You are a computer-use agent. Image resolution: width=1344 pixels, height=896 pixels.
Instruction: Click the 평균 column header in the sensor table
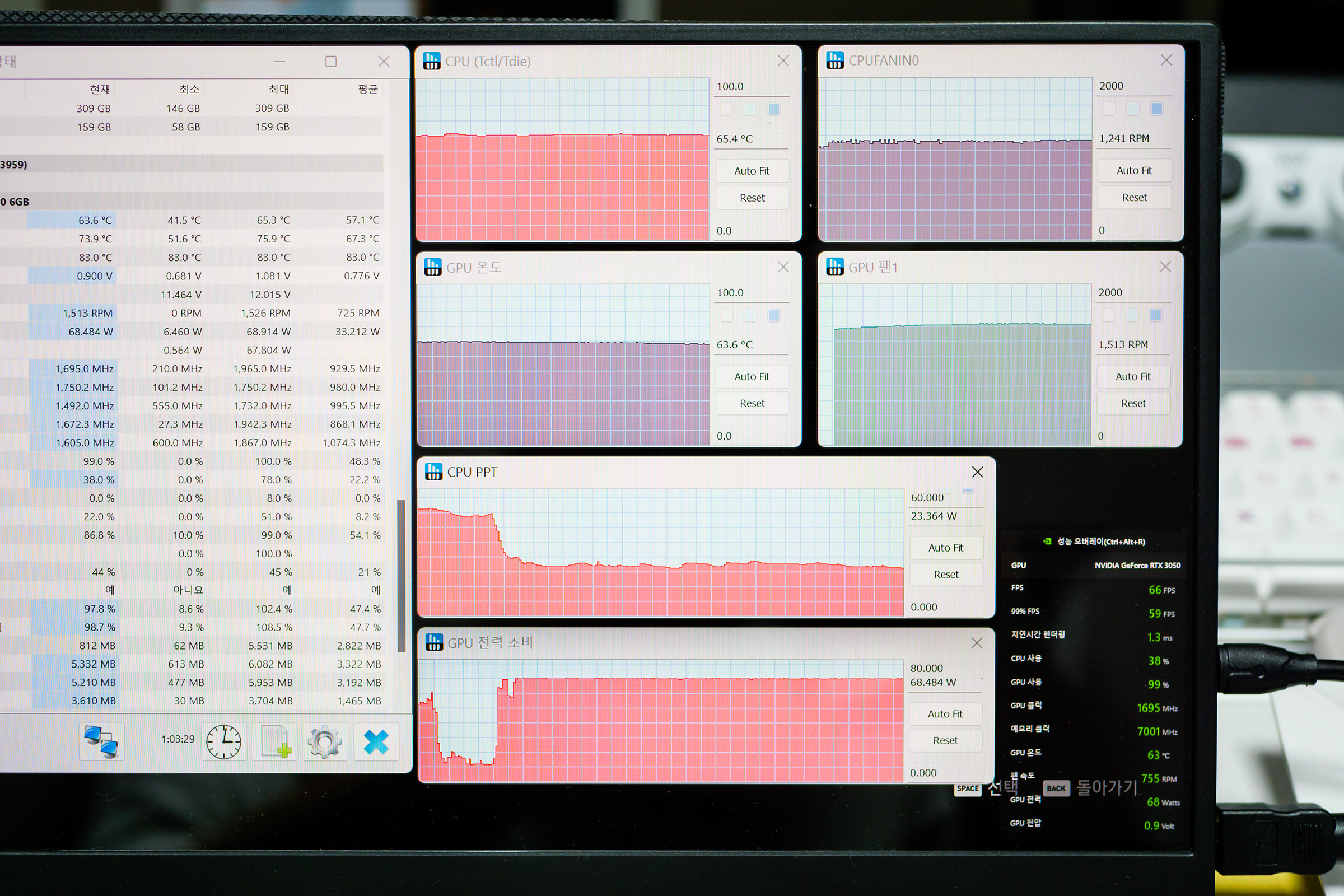pyautogui.click(x=367, y=89)
